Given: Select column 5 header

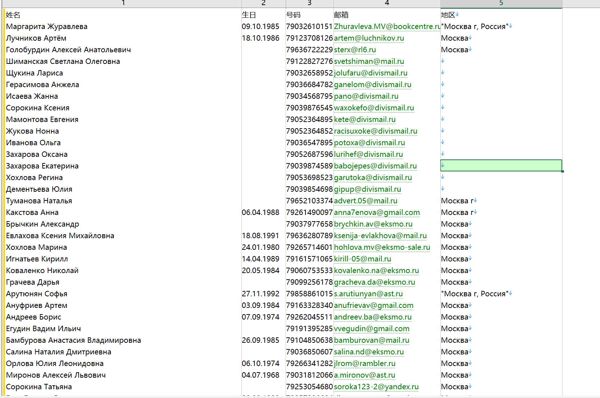Looking at the screenshot, I should click(501, 3).
